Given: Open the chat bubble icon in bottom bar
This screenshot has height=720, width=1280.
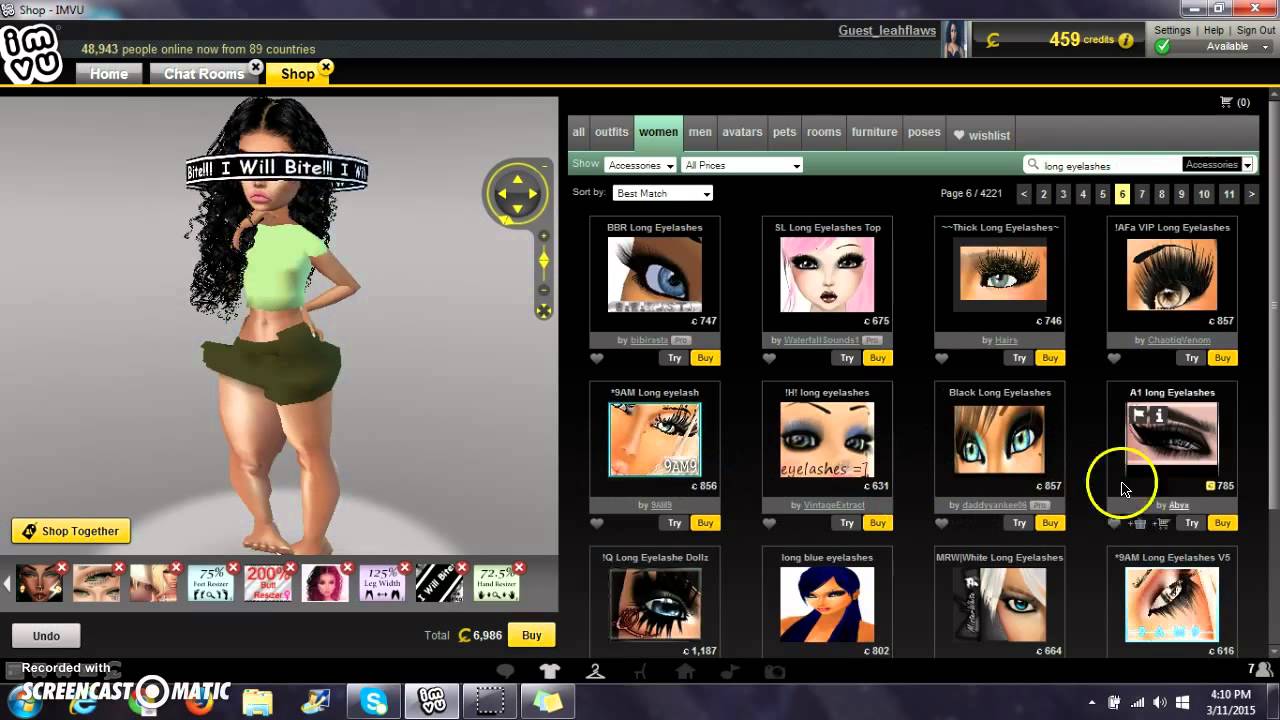Looking at the screenshot, I should [505, 671].
